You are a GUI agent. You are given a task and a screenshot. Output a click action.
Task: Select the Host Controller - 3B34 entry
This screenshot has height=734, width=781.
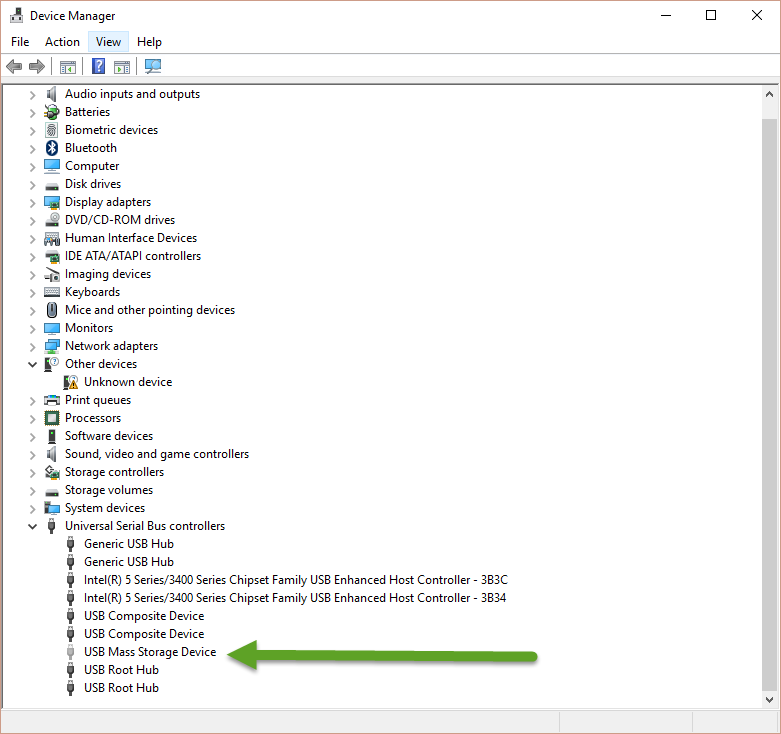pos(295,598)
